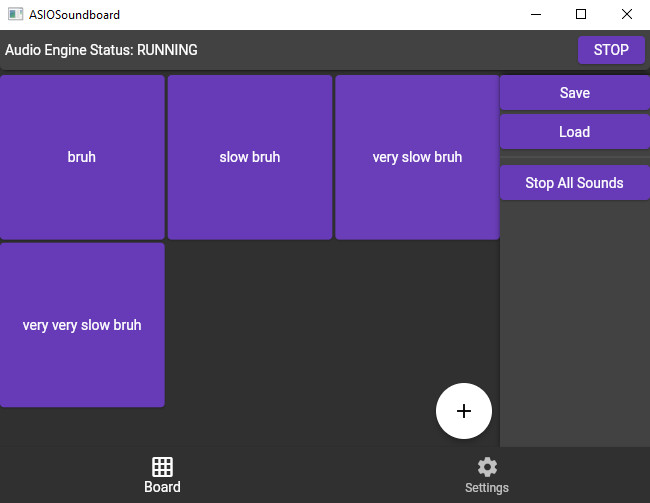Load a saved soundboard

(575, 131)
